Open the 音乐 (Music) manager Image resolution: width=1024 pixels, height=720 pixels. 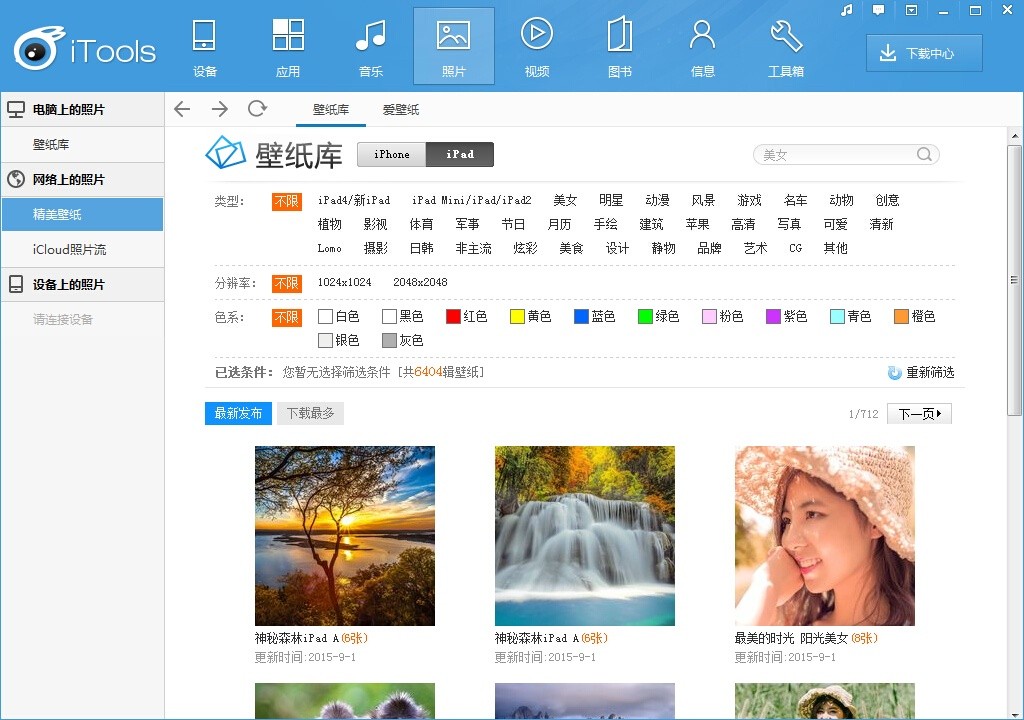tap(371, 45)
